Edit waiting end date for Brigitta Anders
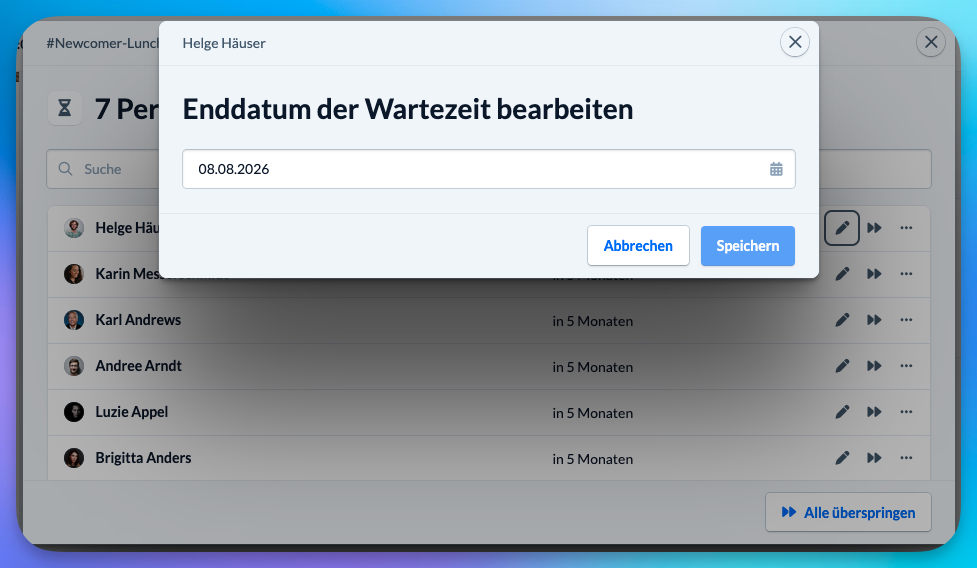 842,458
